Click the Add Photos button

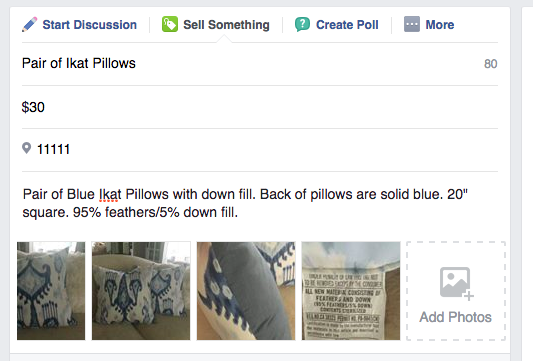click(x=456, y=291)
